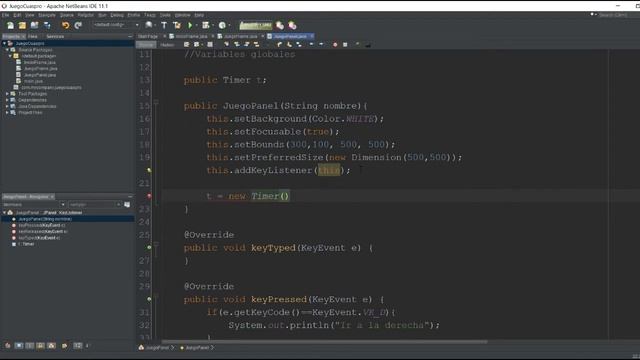Screen dimensions: 640x360
Task: Switch to the JuegoFrame.java editor tab
Action: (x=240, y=36)
